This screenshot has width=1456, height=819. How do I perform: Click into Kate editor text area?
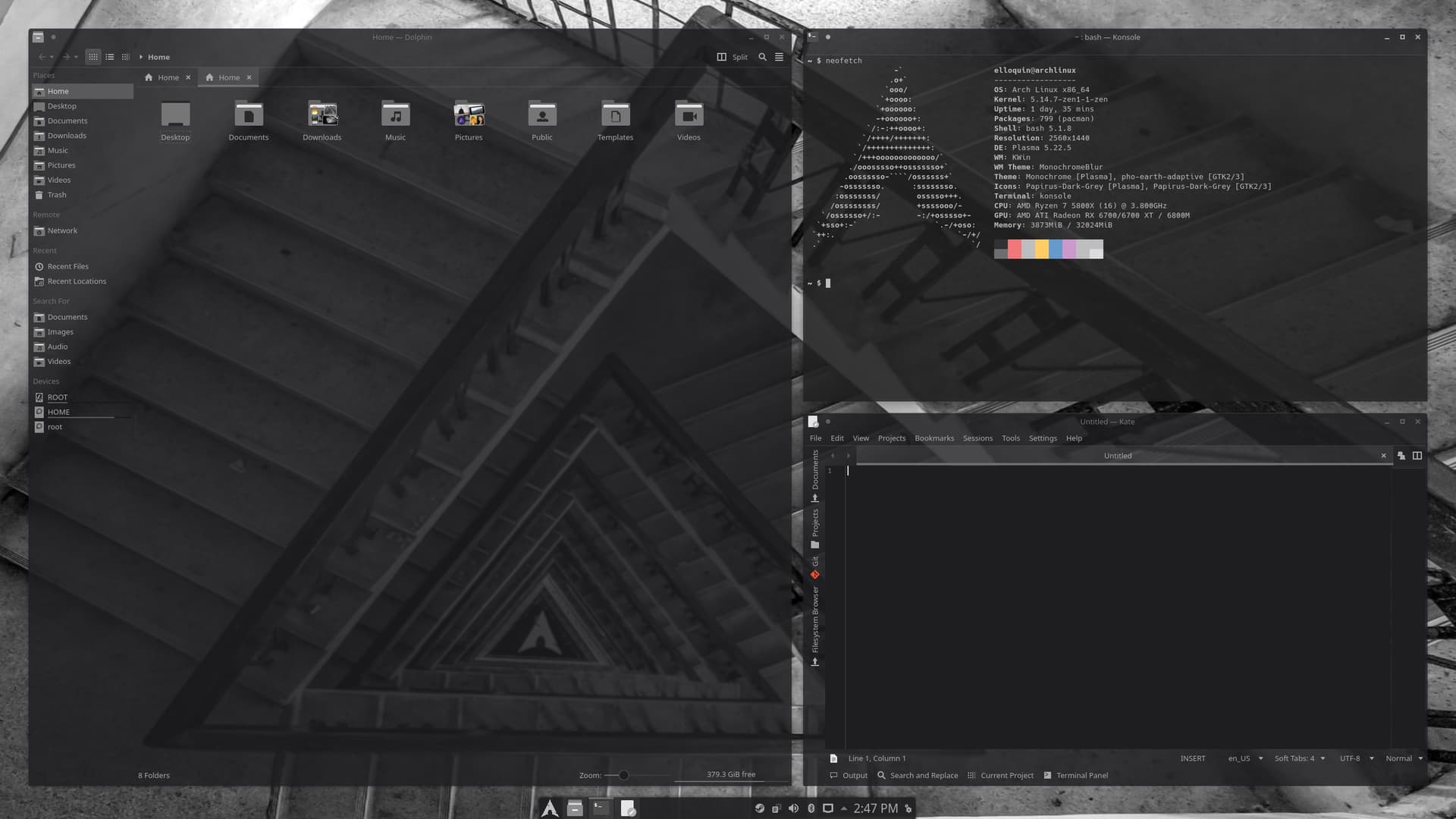pyautogui.click(x=1119, y=607)
